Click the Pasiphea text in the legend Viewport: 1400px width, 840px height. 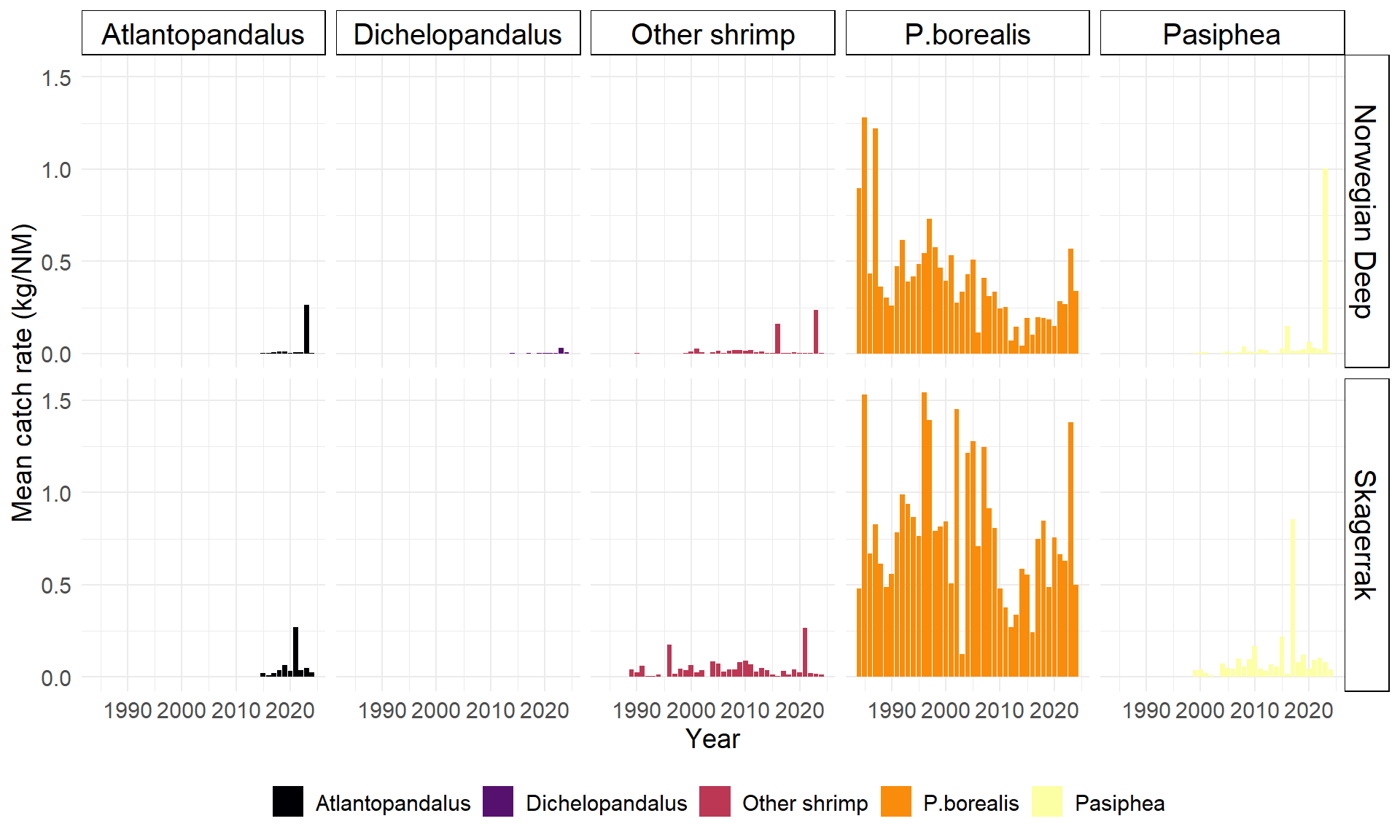[x=1119, y=804]
